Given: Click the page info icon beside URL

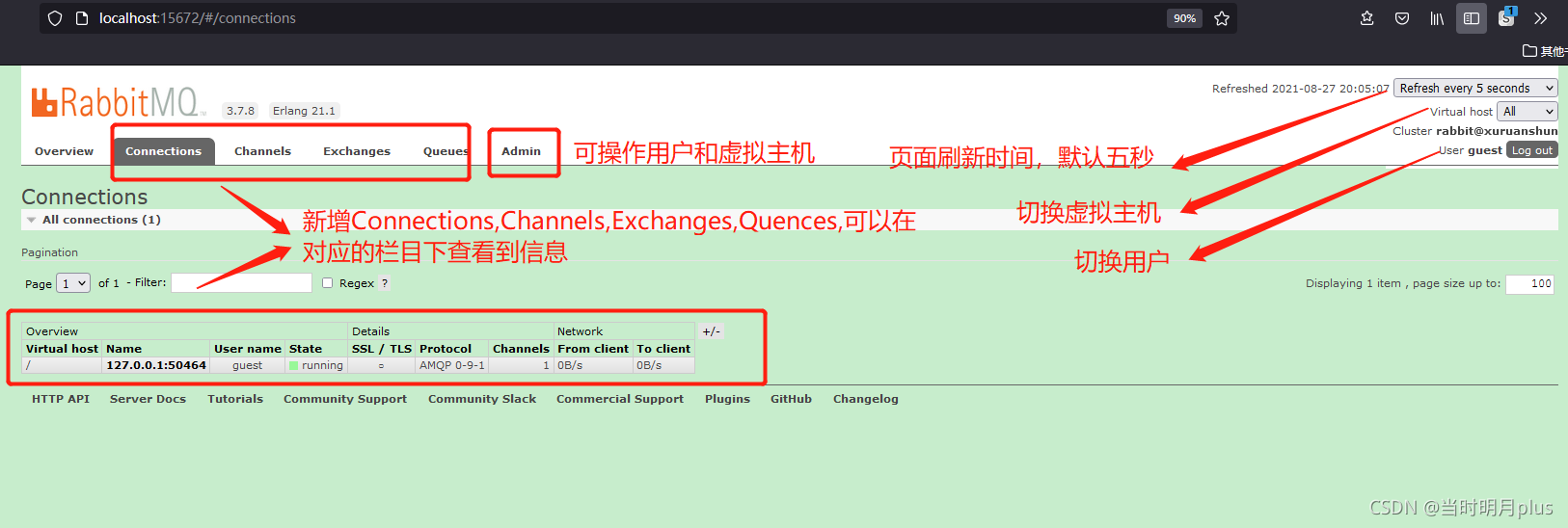Looking at the screenshot, I should click(x=82, y=18).
